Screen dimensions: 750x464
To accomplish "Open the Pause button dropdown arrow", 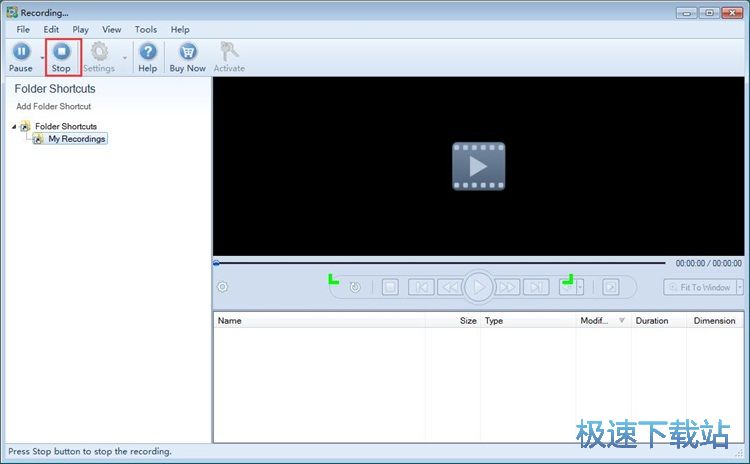I will (42, 58).
